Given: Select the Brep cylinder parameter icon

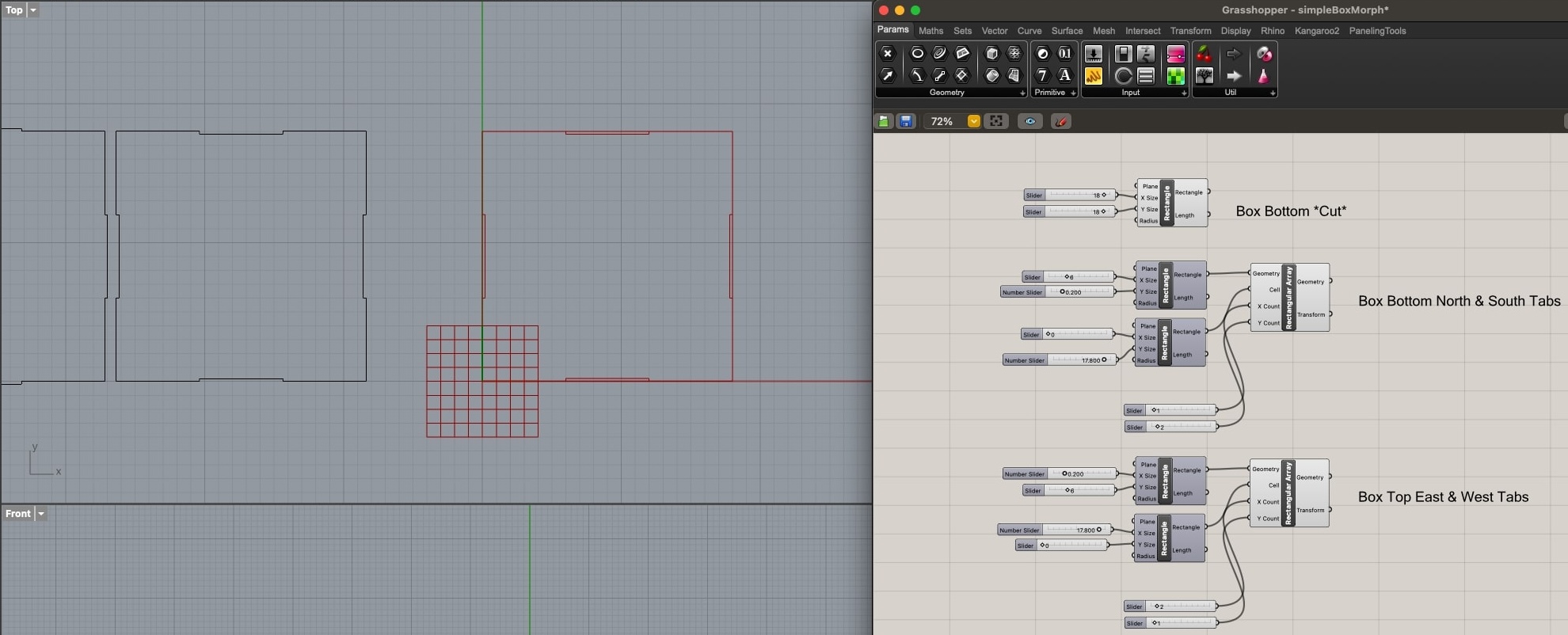Looking at the screenshot, I should pyautogui.click(x=992, y=76).
